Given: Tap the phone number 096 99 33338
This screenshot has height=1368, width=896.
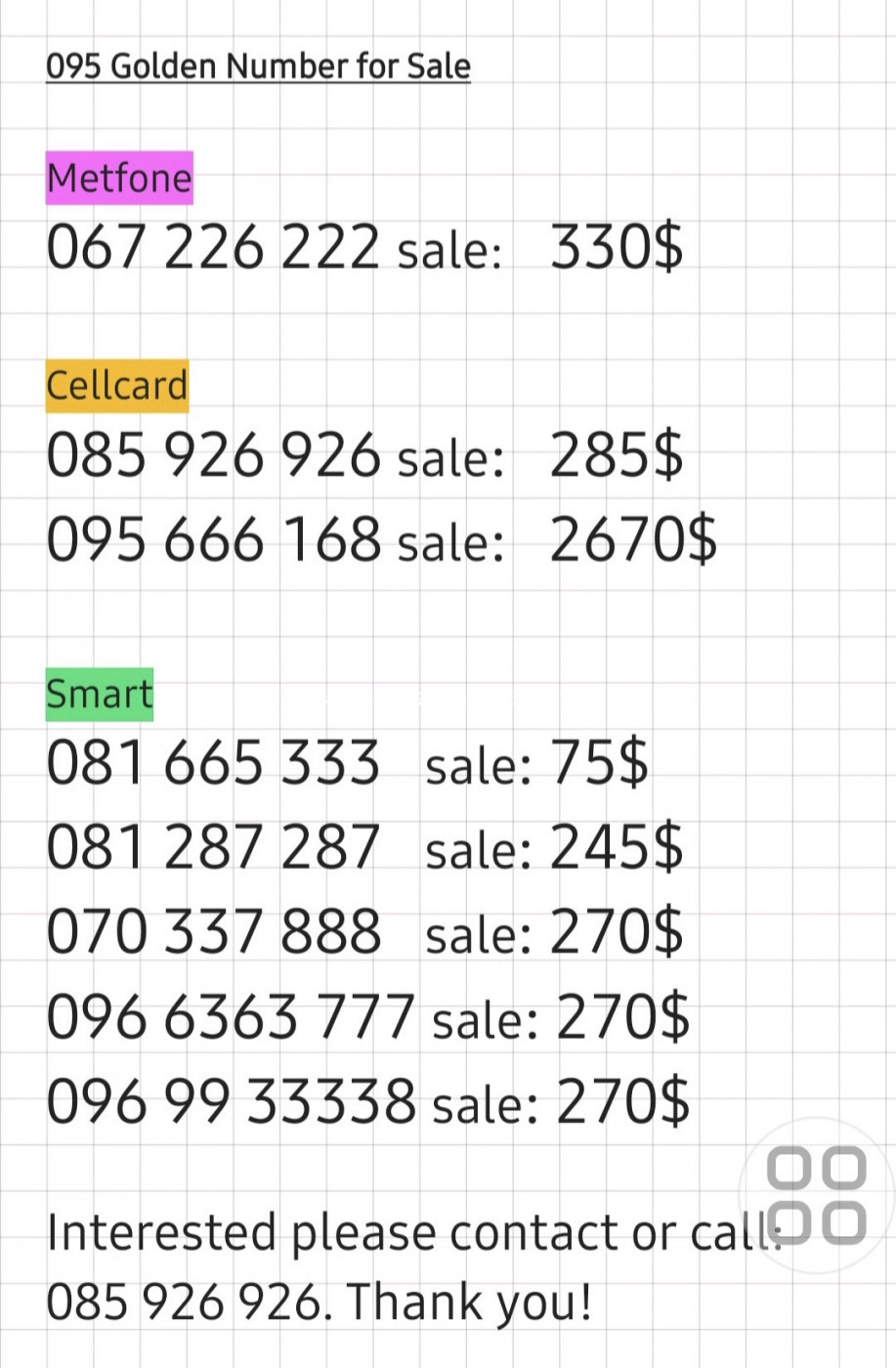Looking at the screenshot, I should 231,1101.
